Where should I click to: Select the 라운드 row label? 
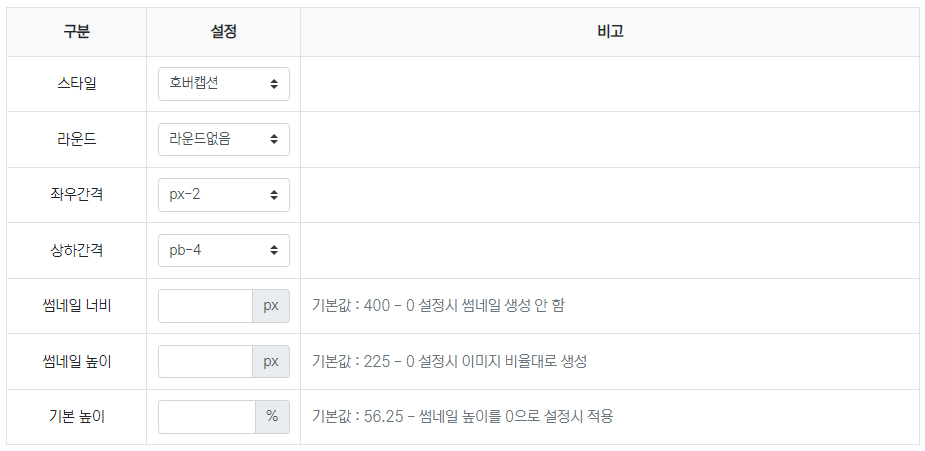pyautogui.click(x=77, y=140)
